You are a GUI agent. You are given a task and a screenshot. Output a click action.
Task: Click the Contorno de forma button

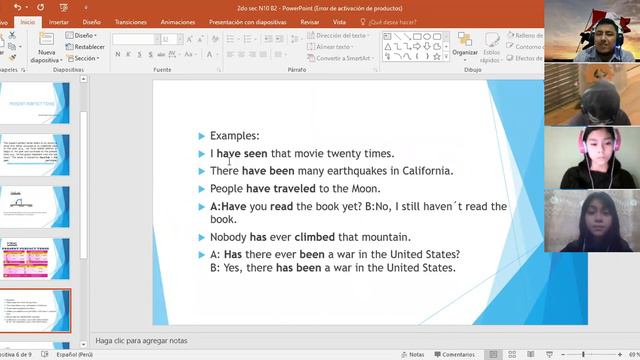(525, 47)
